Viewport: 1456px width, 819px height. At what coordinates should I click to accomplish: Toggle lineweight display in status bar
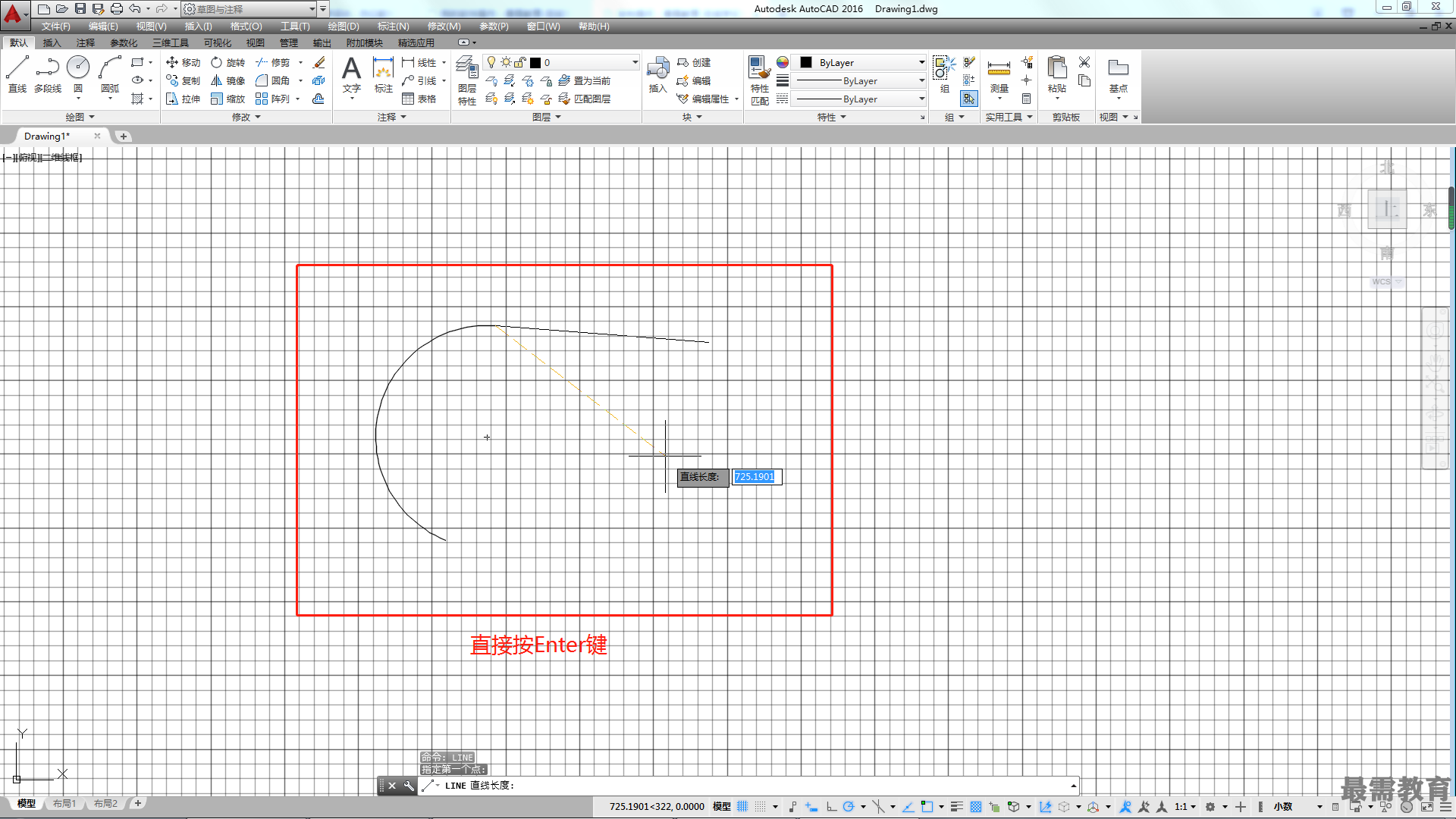point(957,806)
